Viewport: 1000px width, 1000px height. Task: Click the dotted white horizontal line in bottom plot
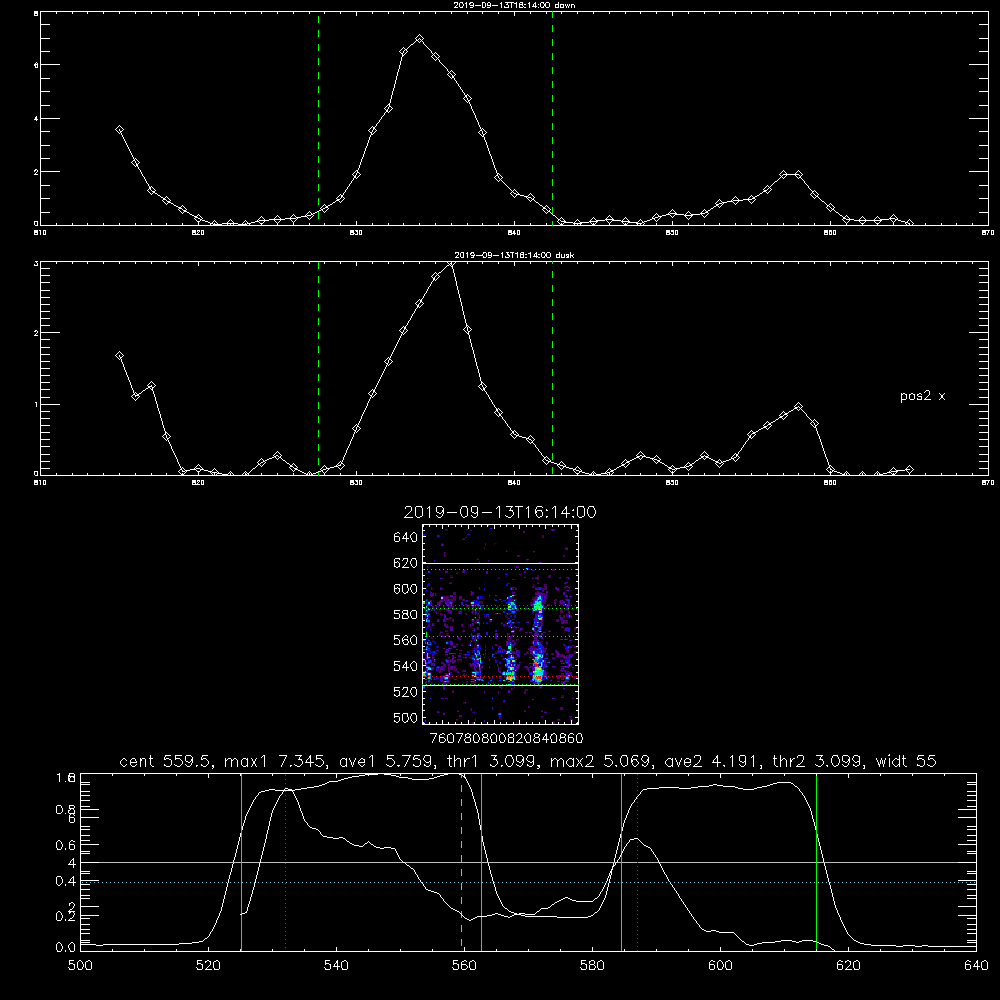click(528, 882)
